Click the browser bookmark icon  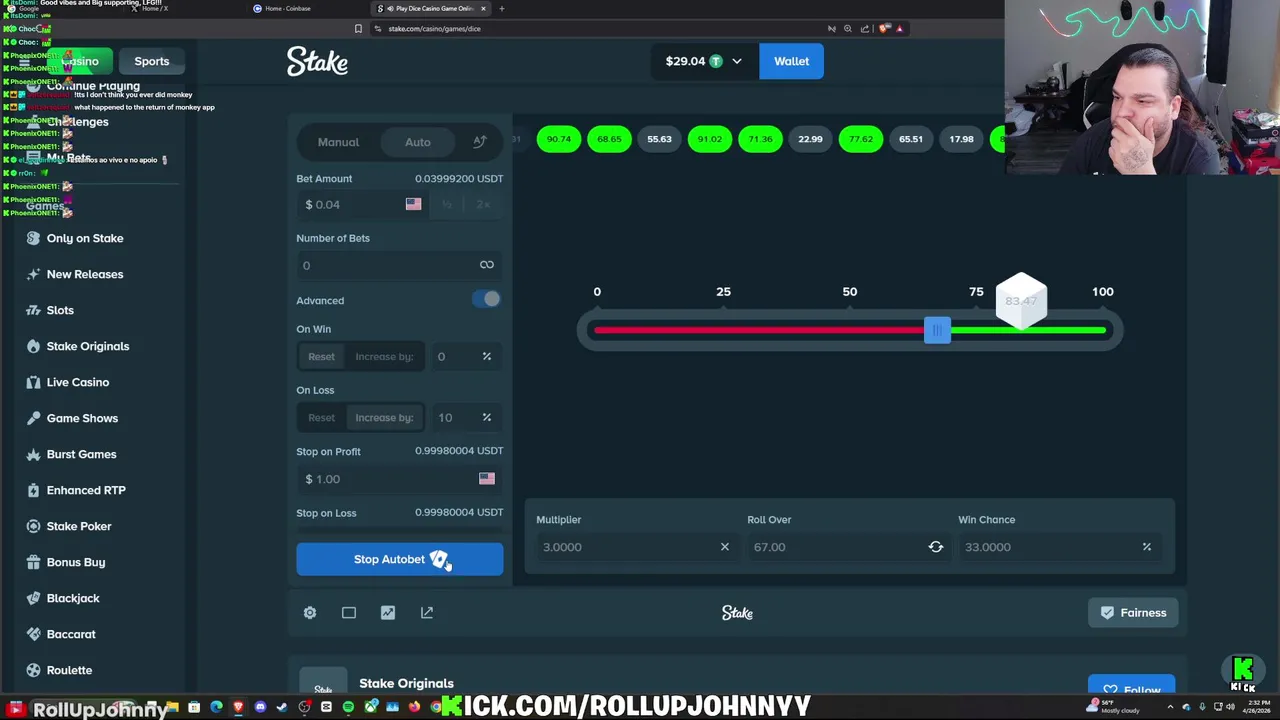(358, 28)
